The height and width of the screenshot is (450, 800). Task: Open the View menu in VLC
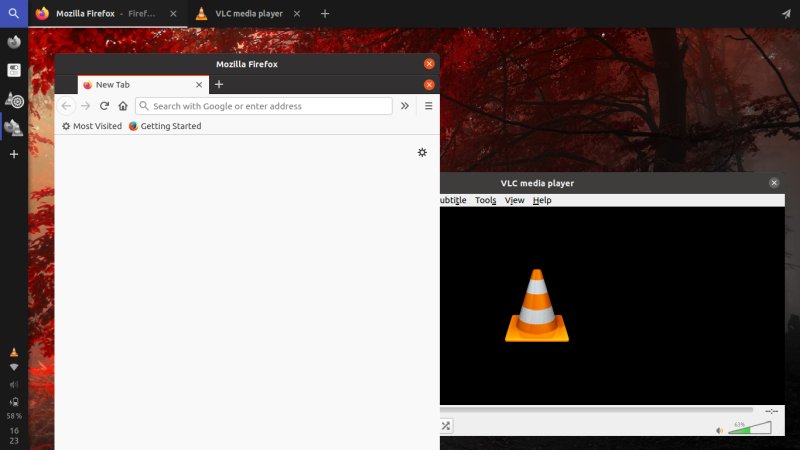tap(514, 200)
